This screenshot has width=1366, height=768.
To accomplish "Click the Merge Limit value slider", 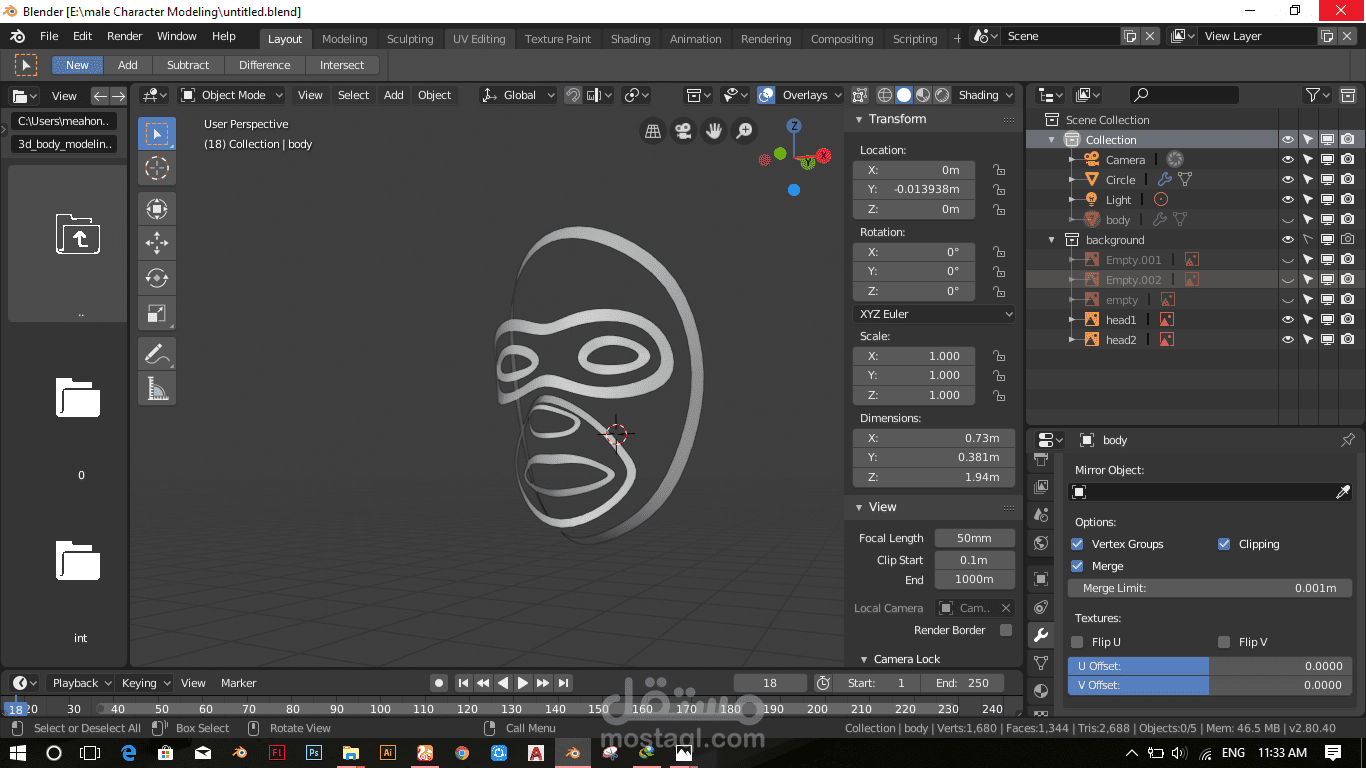I will pos(1210,588).
